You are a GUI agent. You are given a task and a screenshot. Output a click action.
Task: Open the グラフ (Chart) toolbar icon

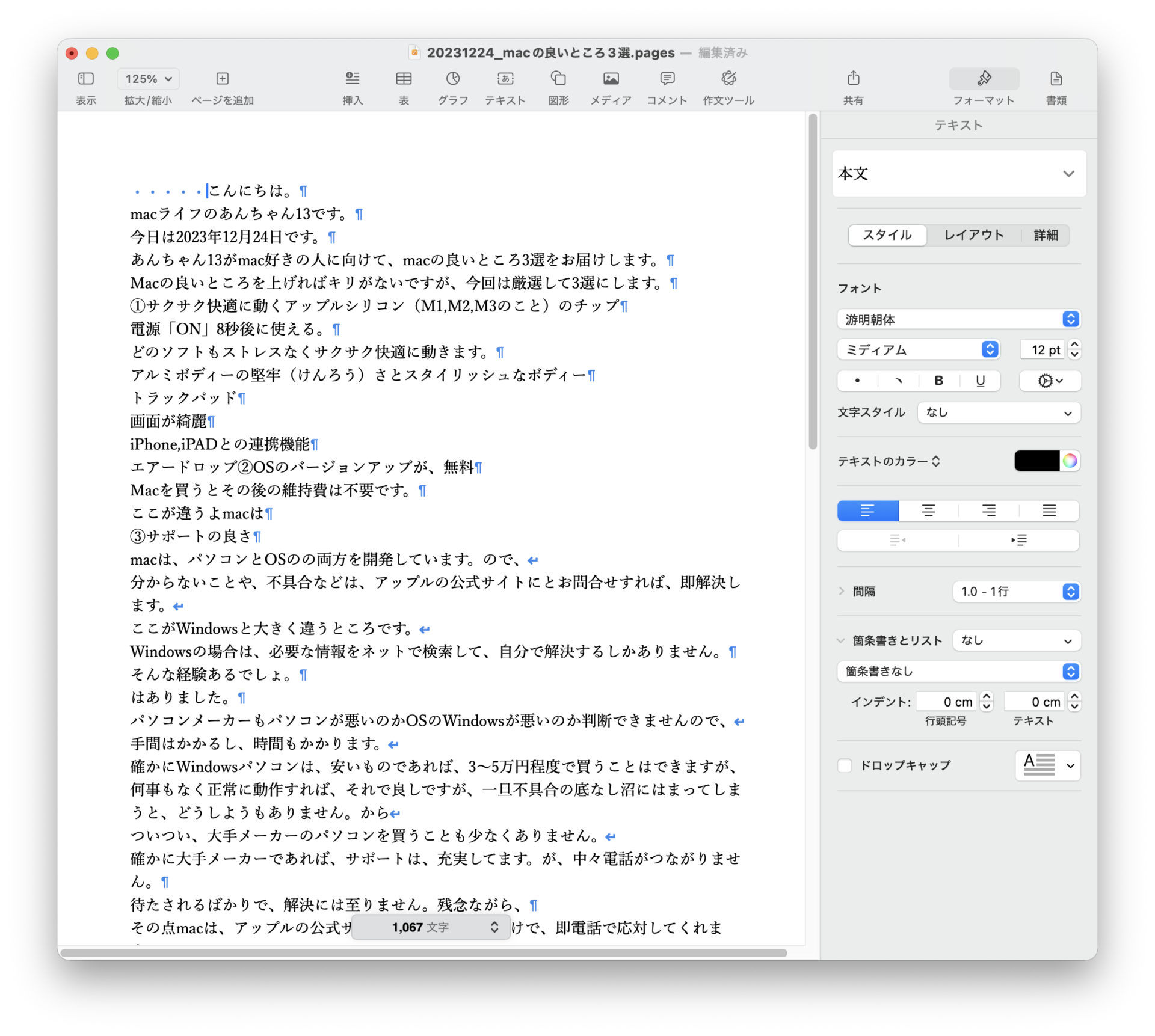pos(452,79)
